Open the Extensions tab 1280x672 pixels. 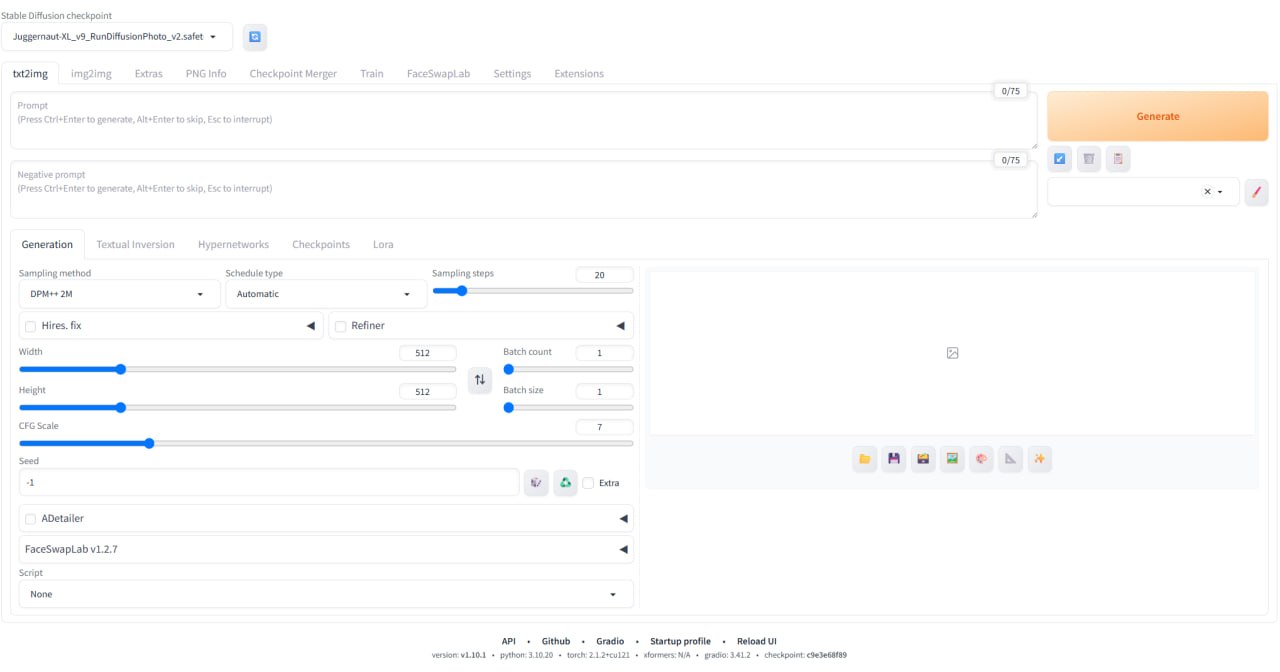tap(579, 74)
